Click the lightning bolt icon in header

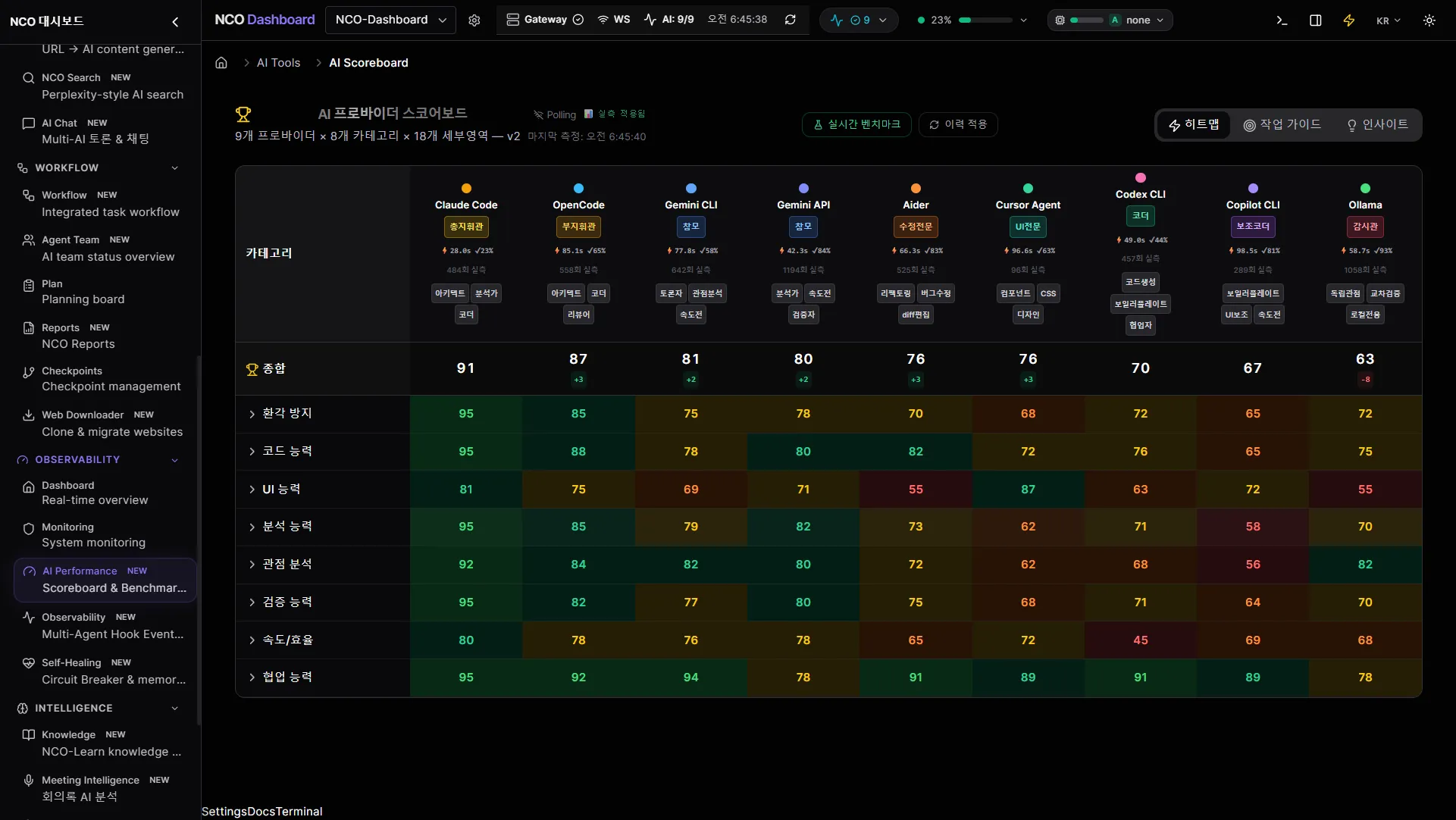[1349, 20]
